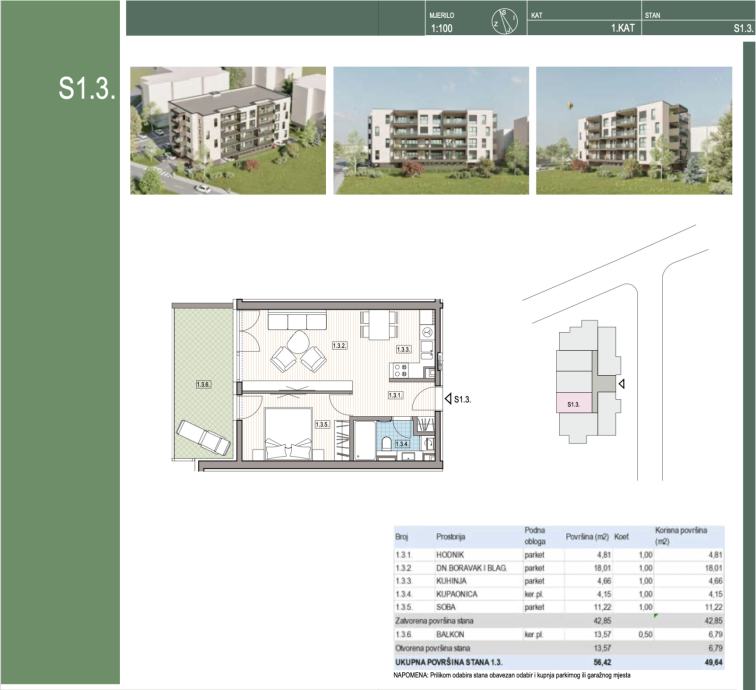Click the 1:100 scale value

click(x=442, y=28)
